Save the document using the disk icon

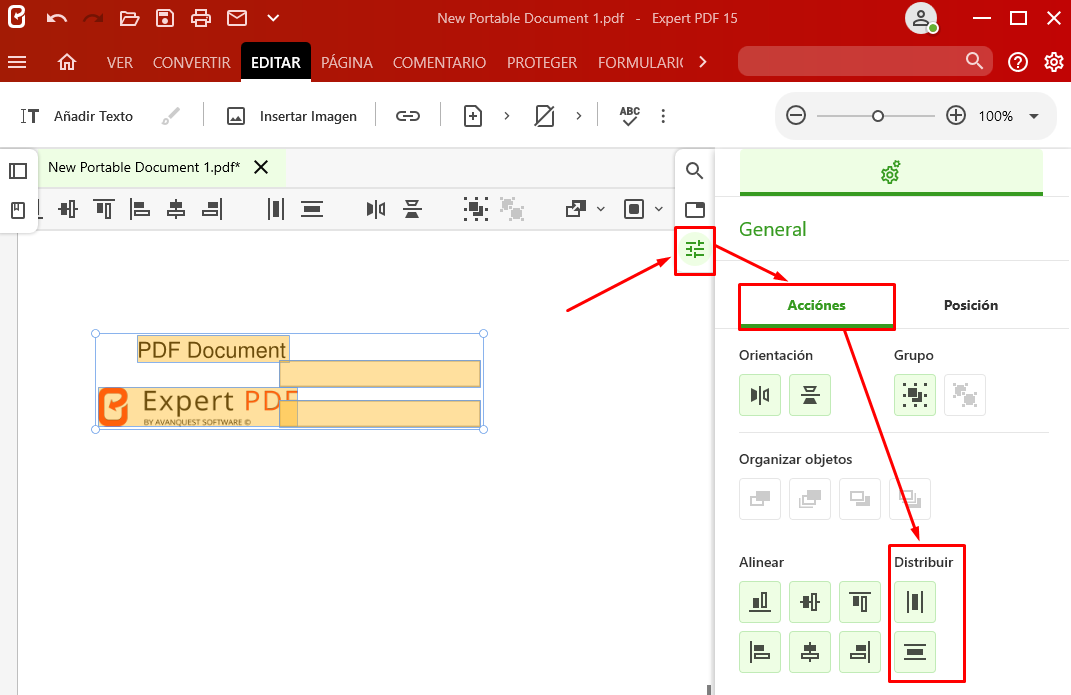pyautogui.click(x=165, y=18)
